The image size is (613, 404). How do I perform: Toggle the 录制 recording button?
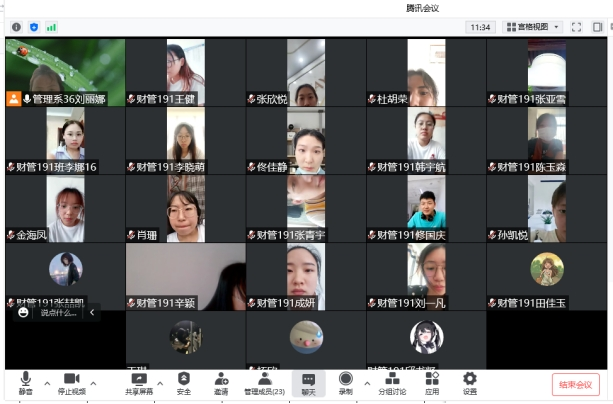(345, 383)
